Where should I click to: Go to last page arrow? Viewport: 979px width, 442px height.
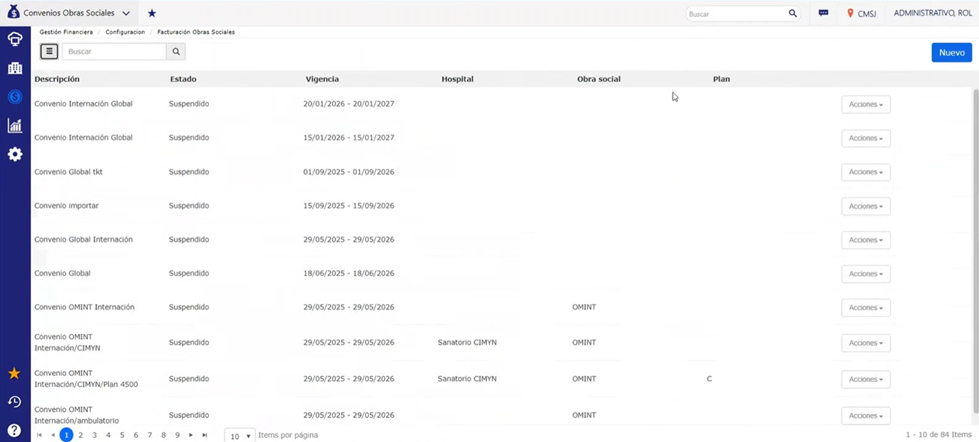coord(205,435)
